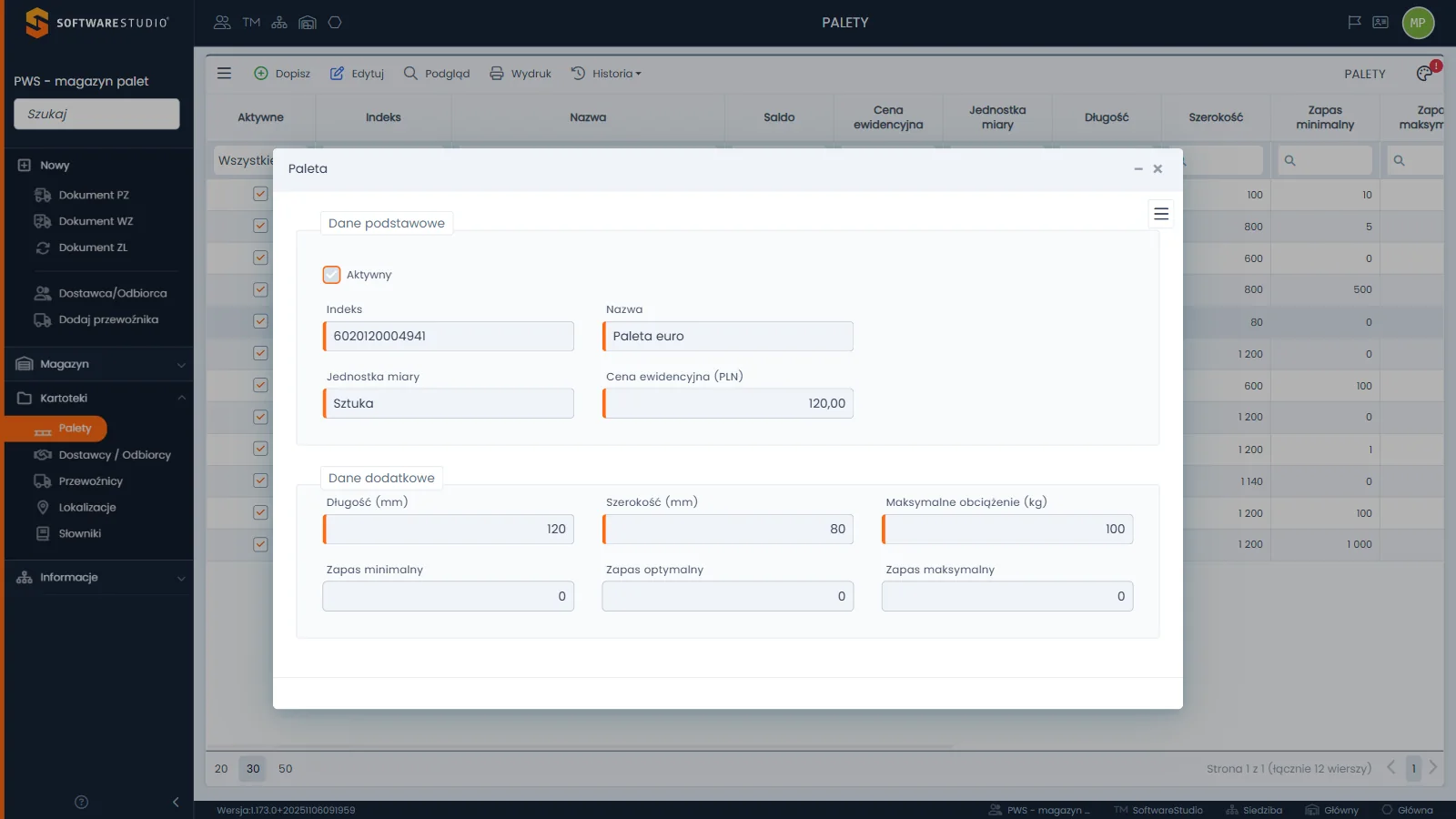Toggle Aktywne checkbox in row with 1 140

tap(260, 480)
